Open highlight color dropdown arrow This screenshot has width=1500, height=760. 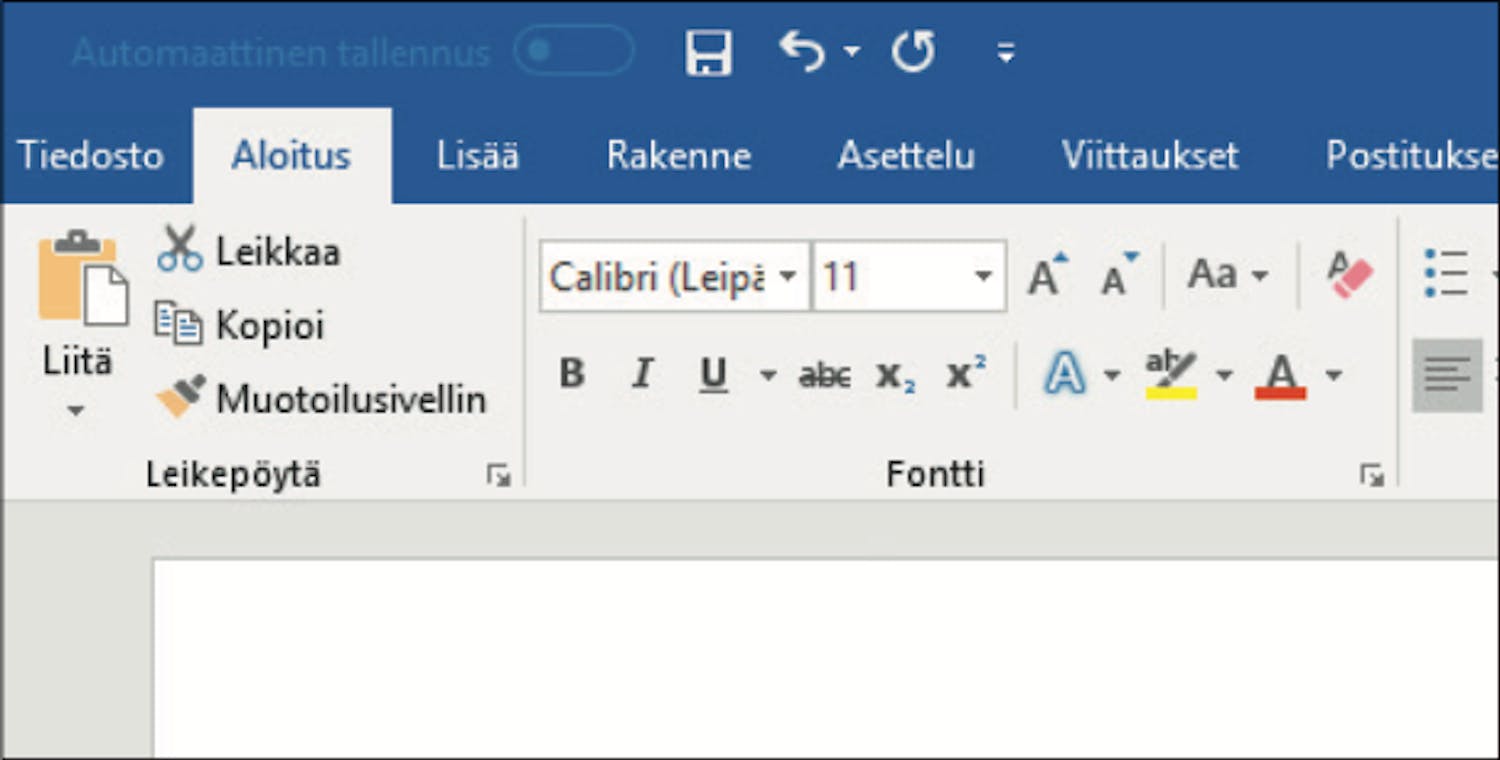point(1224,376)
